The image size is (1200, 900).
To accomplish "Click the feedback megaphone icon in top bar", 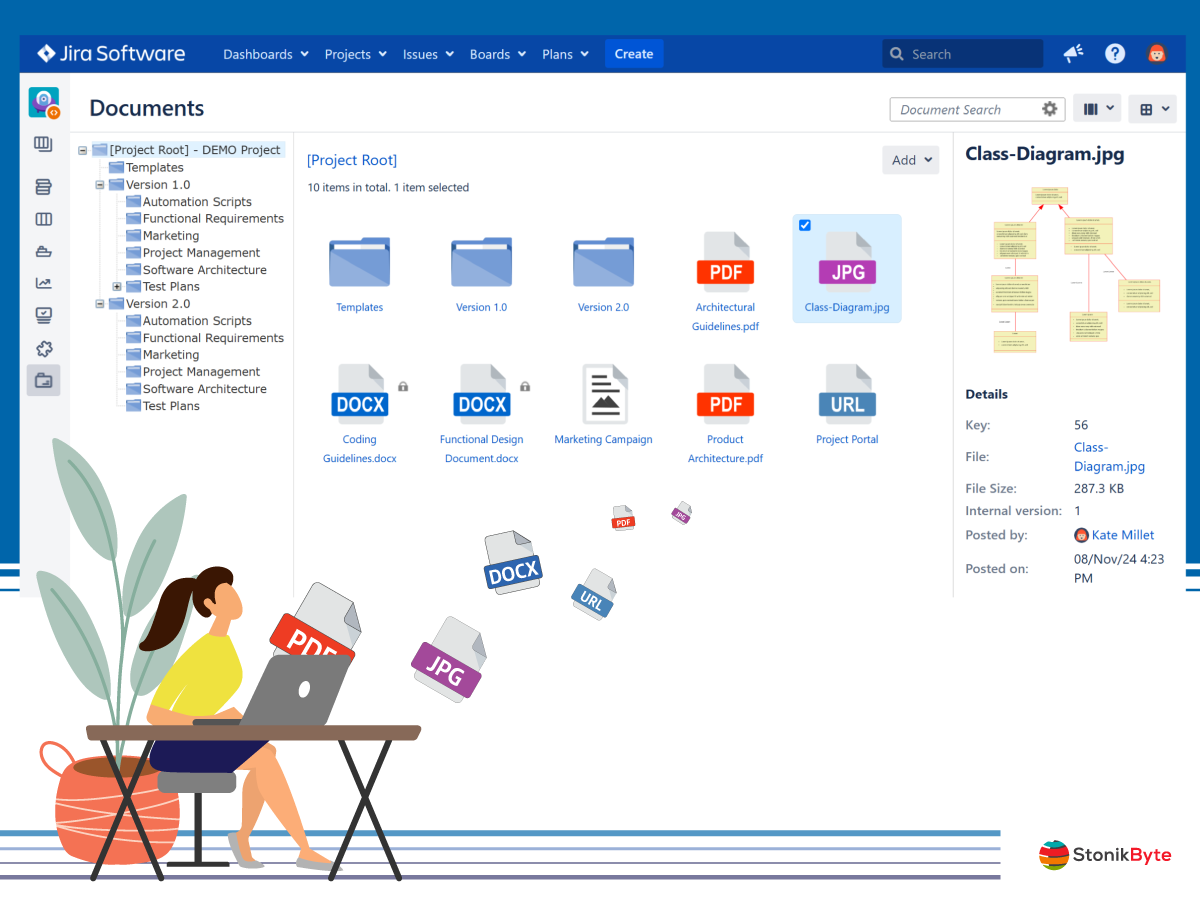I will pos(1073,53).
